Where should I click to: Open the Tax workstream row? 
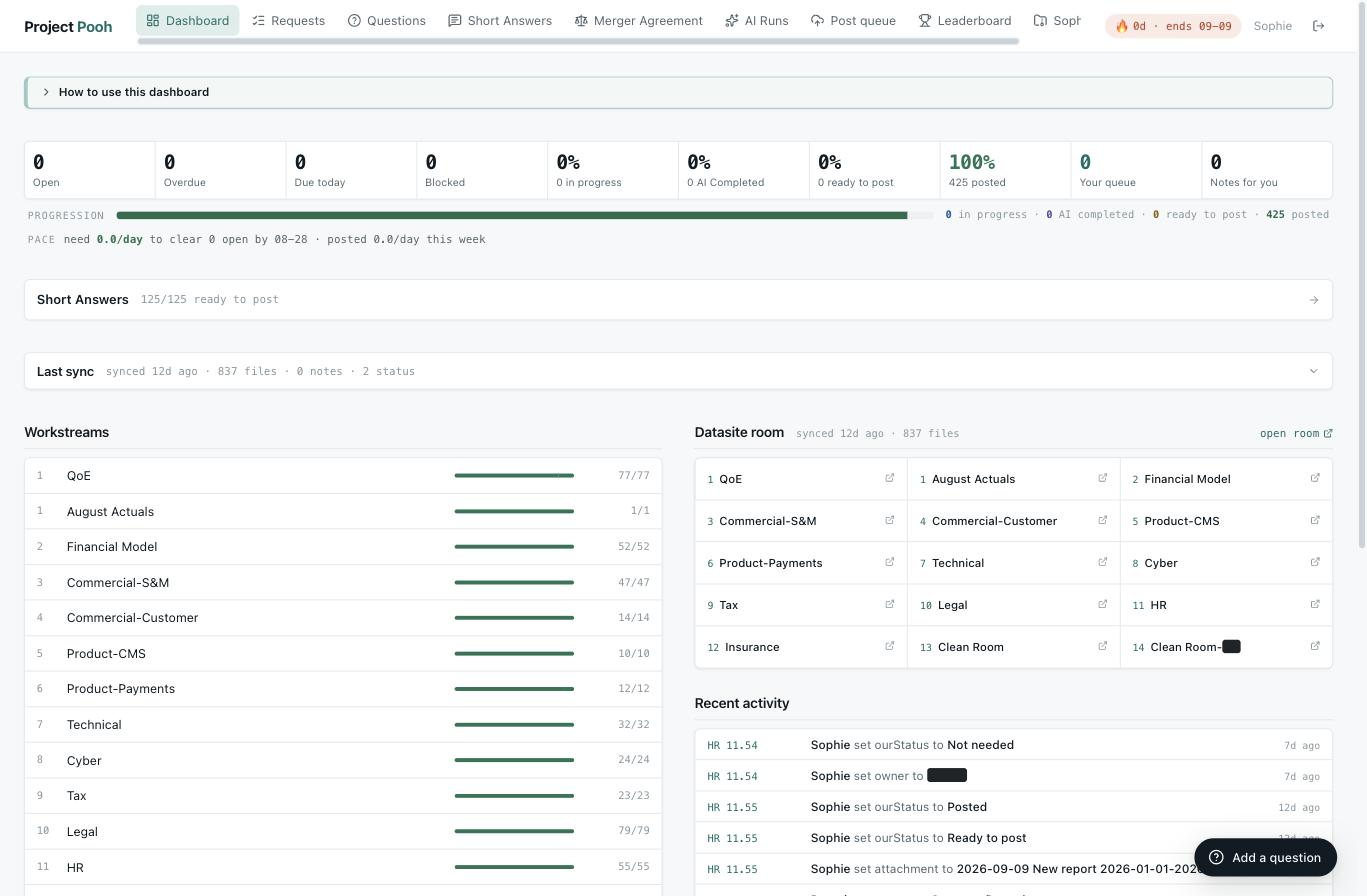click(x=343, y=796)
